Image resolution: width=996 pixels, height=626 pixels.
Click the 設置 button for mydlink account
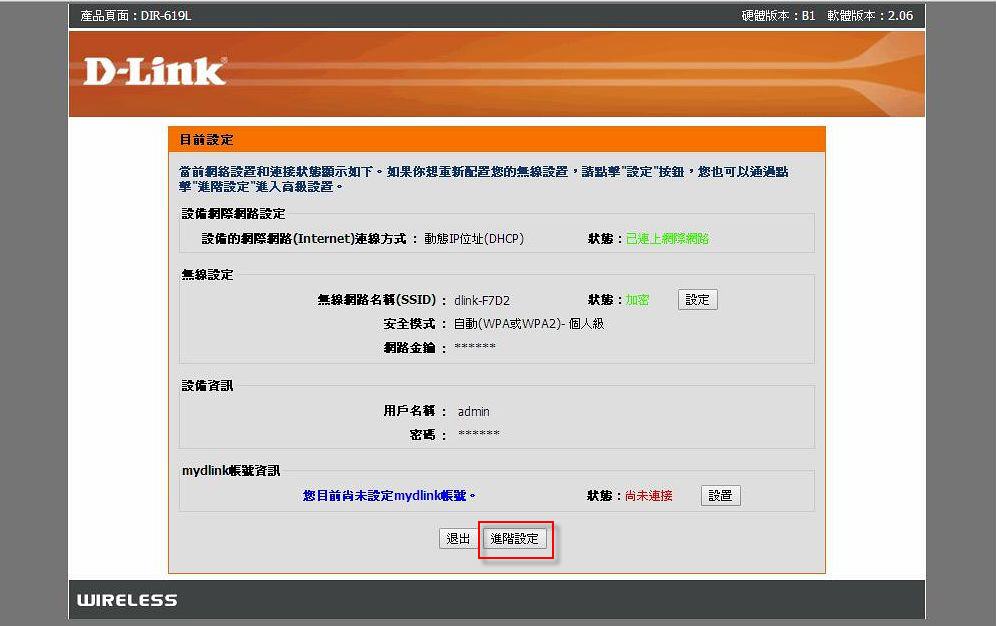click(x=720, y=496)
